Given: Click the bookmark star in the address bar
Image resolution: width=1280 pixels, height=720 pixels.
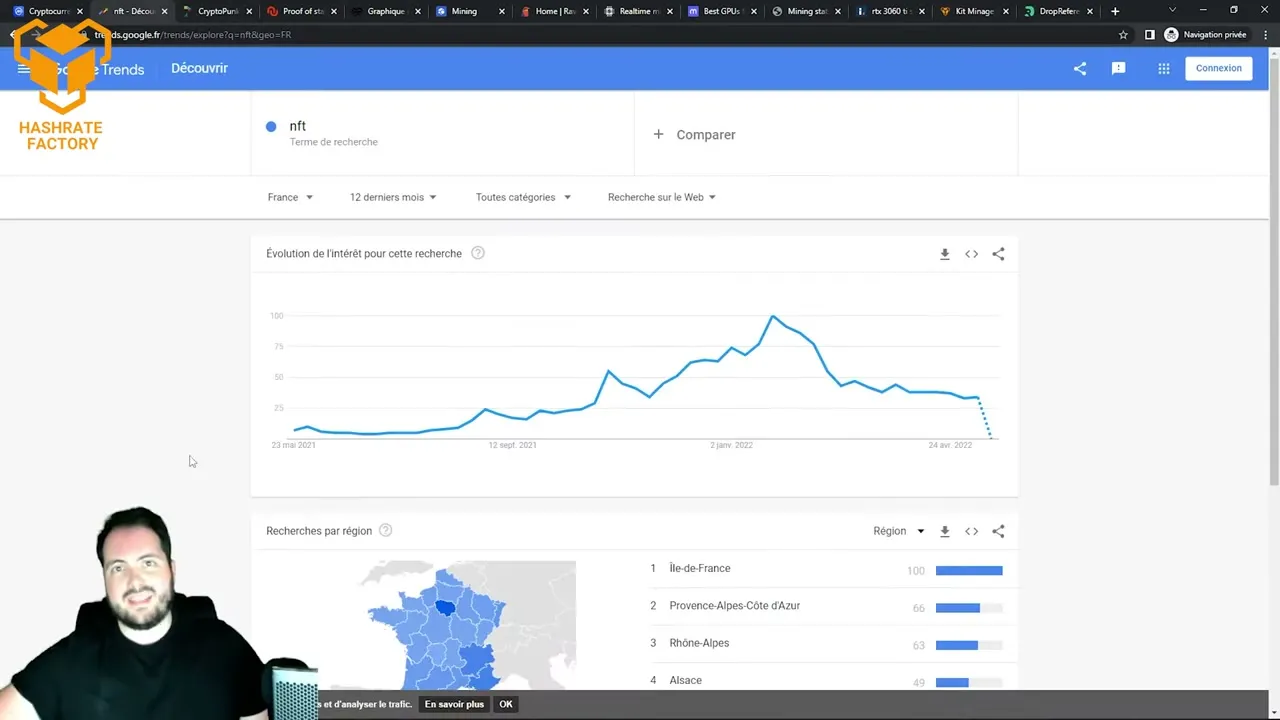Looking at the screenshot, I should point(1123,34).
